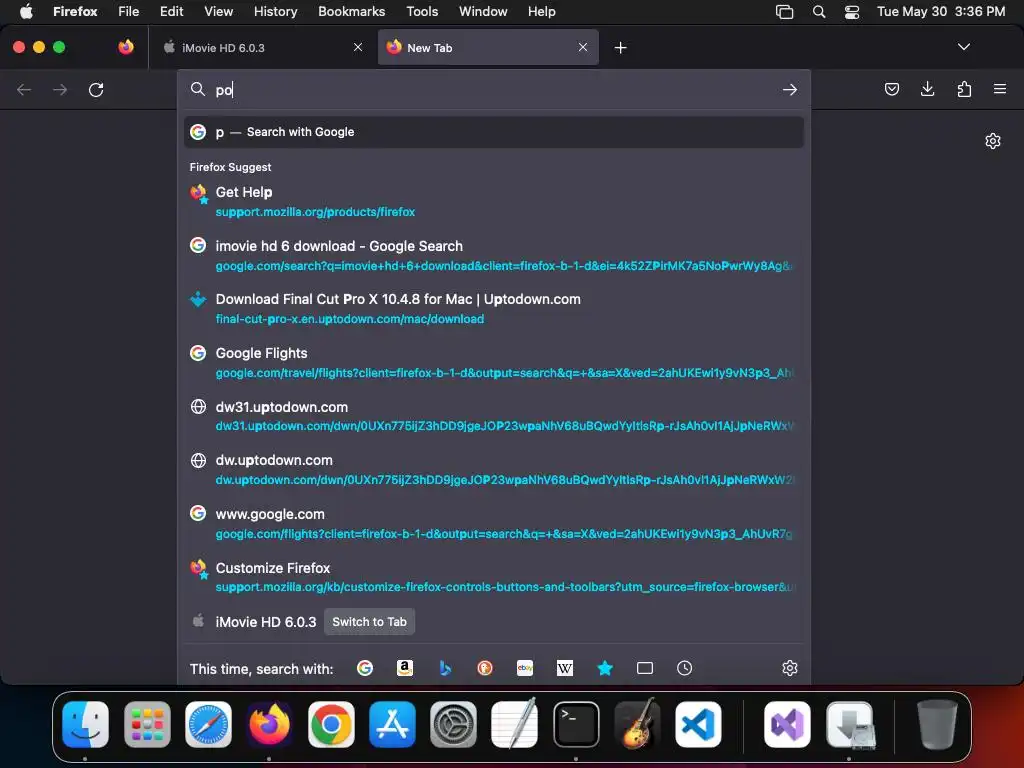The height and width of the screenshot is (768, 1024).
Task: Open www.google.com suggestion
Action: [x=494, y=524]
